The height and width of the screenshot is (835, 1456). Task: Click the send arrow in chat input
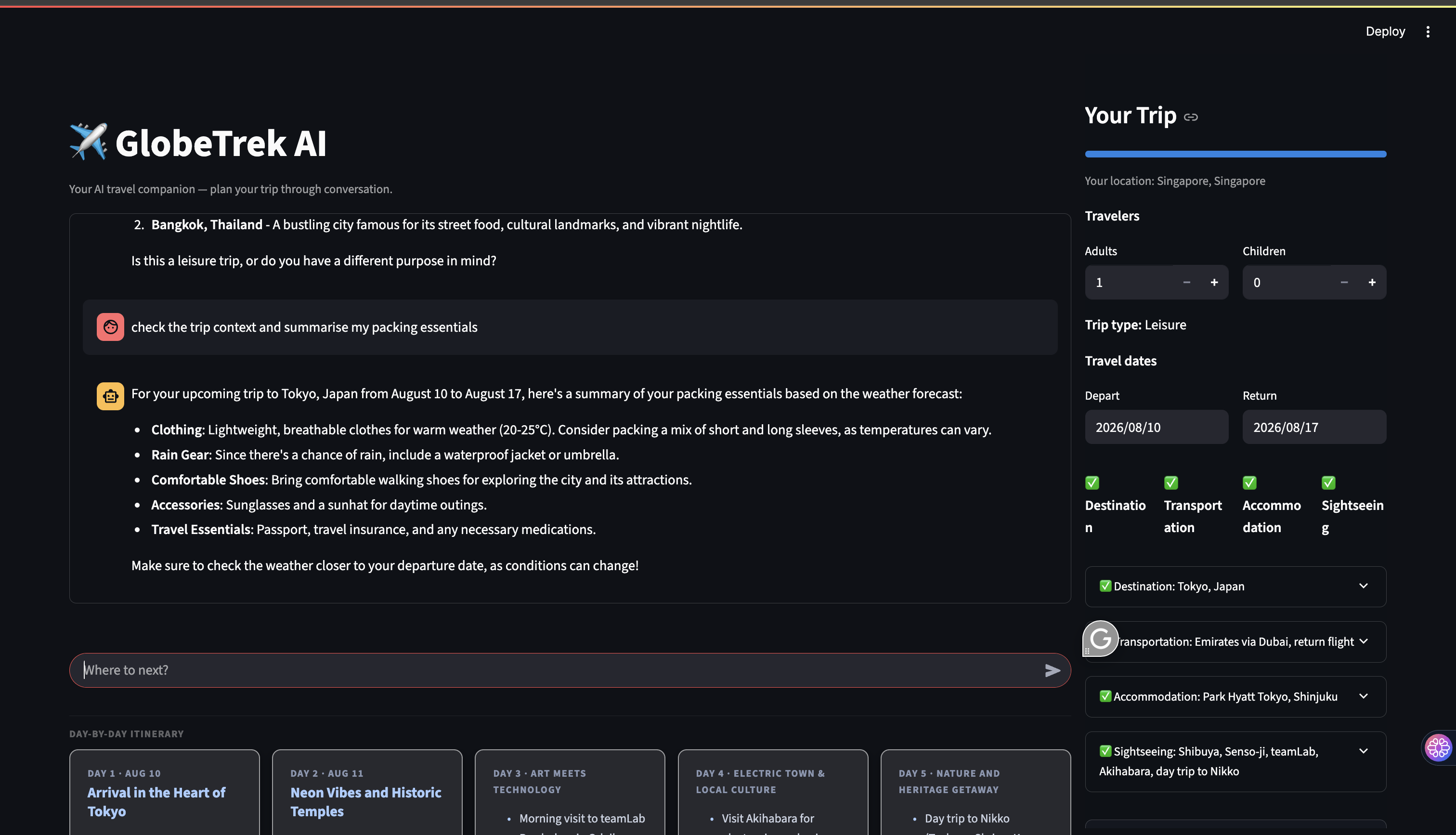pyautogui.click(x=1053, y=670)
